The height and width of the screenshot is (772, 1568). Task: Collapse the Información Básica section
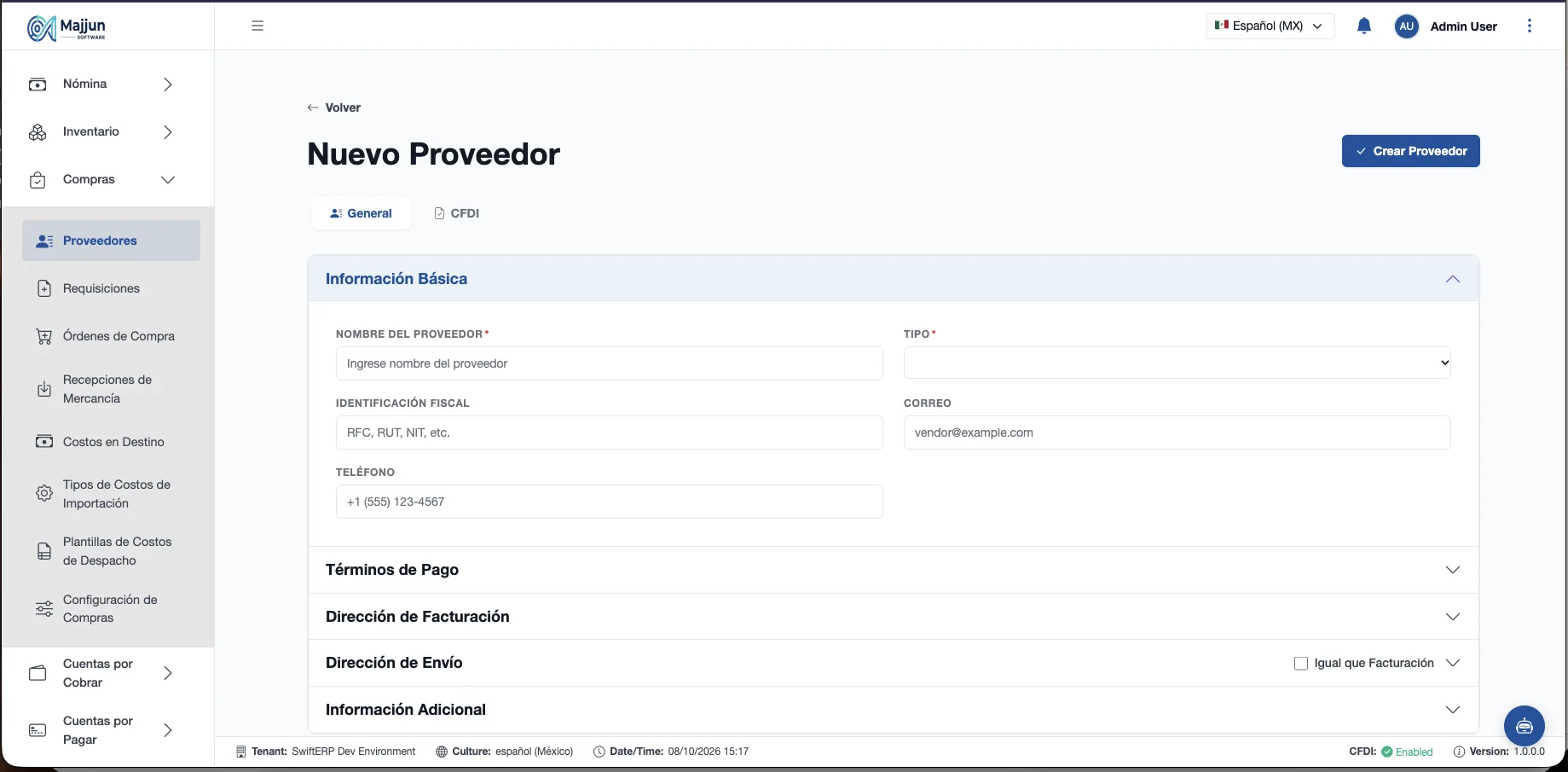[x=894, y=279]
